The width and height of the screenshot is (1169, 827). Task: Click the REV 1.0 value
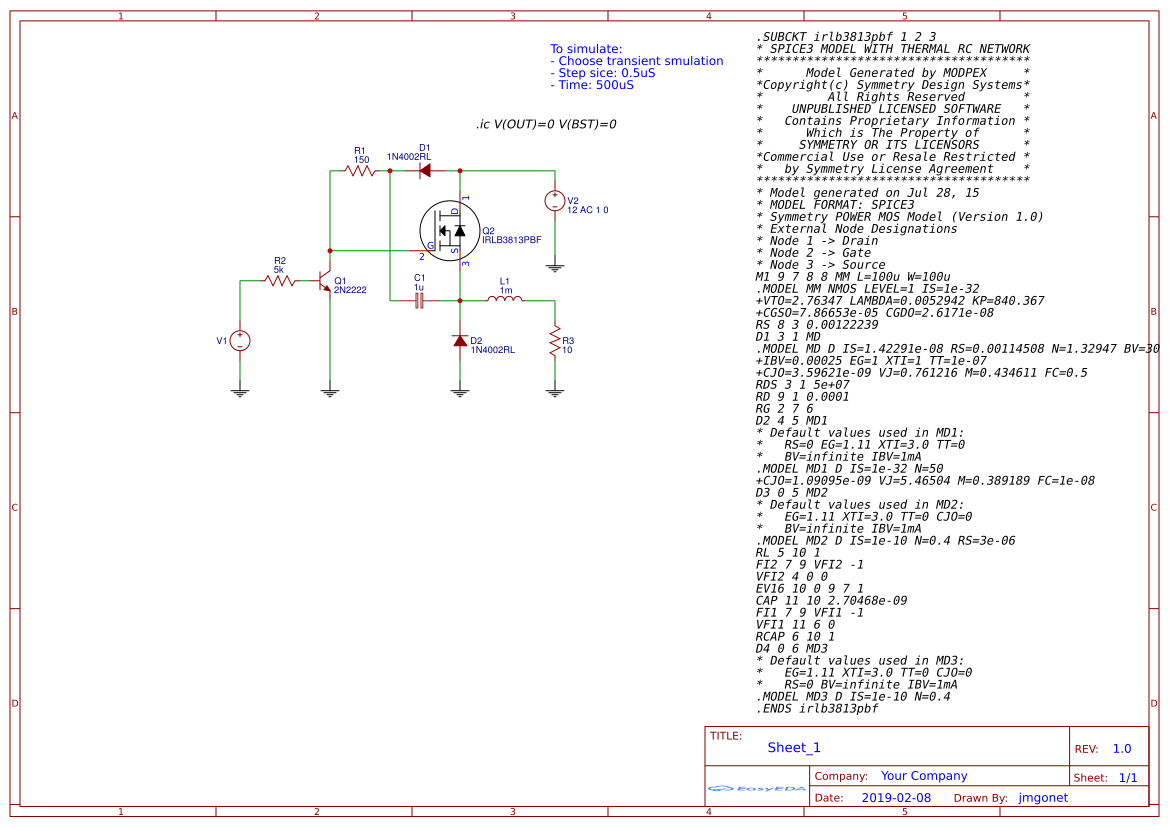[x=1122, y=747]
